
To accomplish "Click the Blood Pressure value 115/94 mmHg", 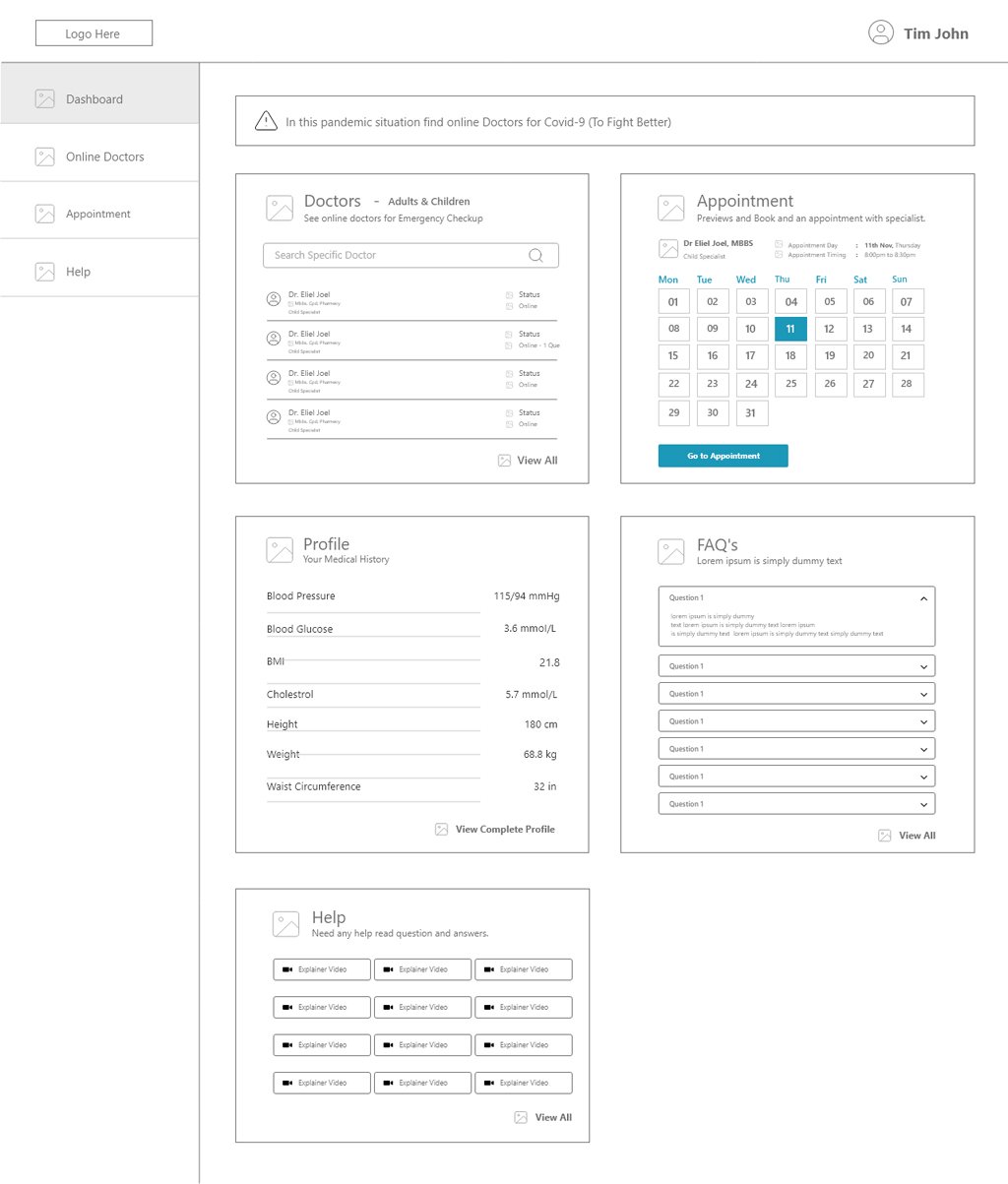I will tap(527, 595).
